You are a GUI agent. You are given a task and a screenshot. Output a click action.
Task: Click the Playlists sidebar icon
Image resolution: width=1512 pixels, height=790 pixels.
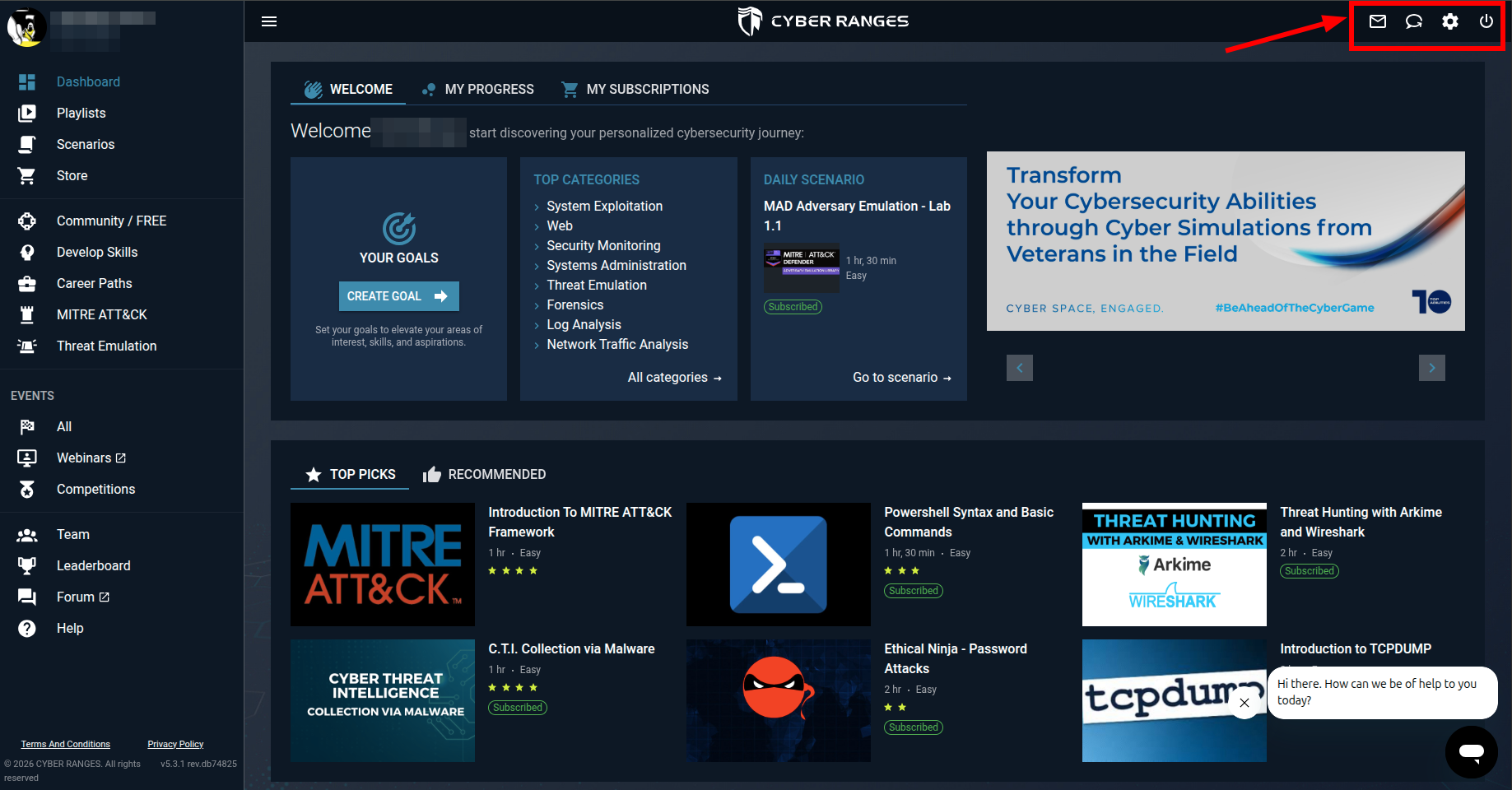(27, 114)
